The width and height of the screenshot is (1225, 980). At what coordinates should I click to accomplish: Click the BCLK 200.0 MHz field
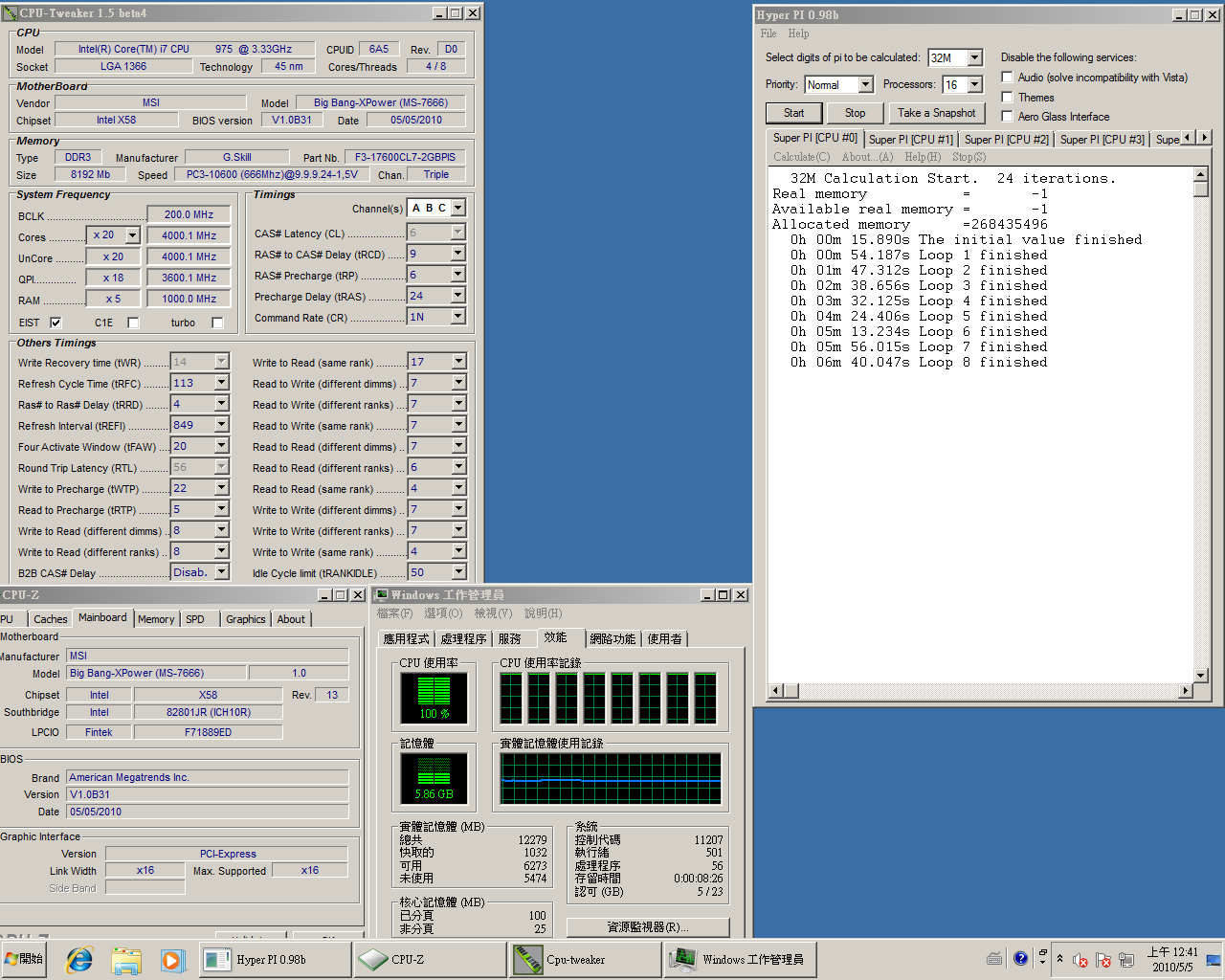[x=189, y=214]
